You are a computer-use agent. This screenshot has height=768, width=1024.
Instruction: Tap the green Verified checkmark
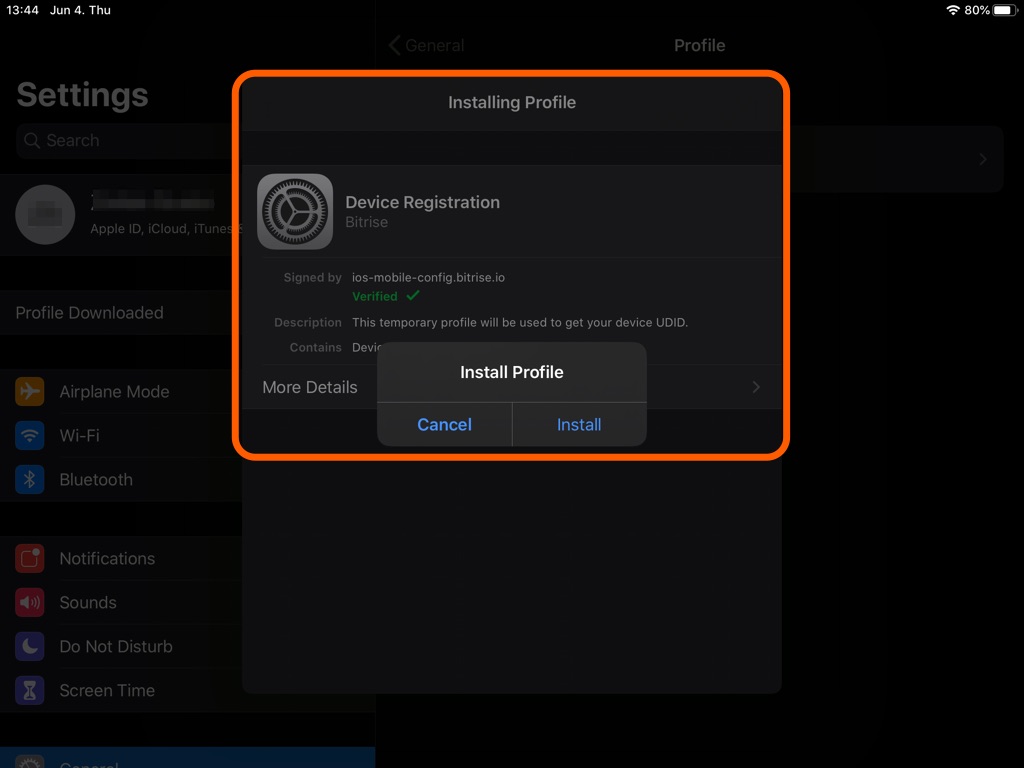pyautogui.click(x=414, y=295)
